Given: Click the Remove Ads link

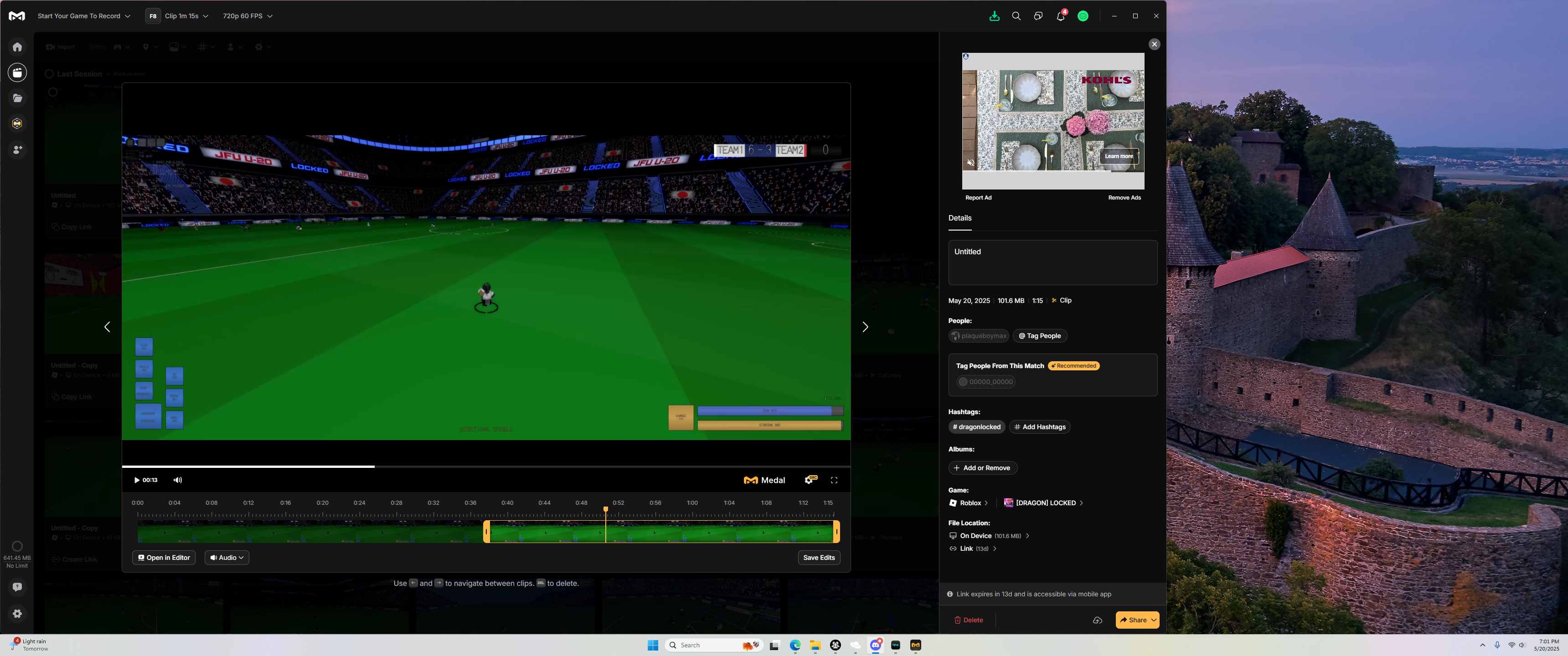Looking at the screenshot, I should (1124, 198).
